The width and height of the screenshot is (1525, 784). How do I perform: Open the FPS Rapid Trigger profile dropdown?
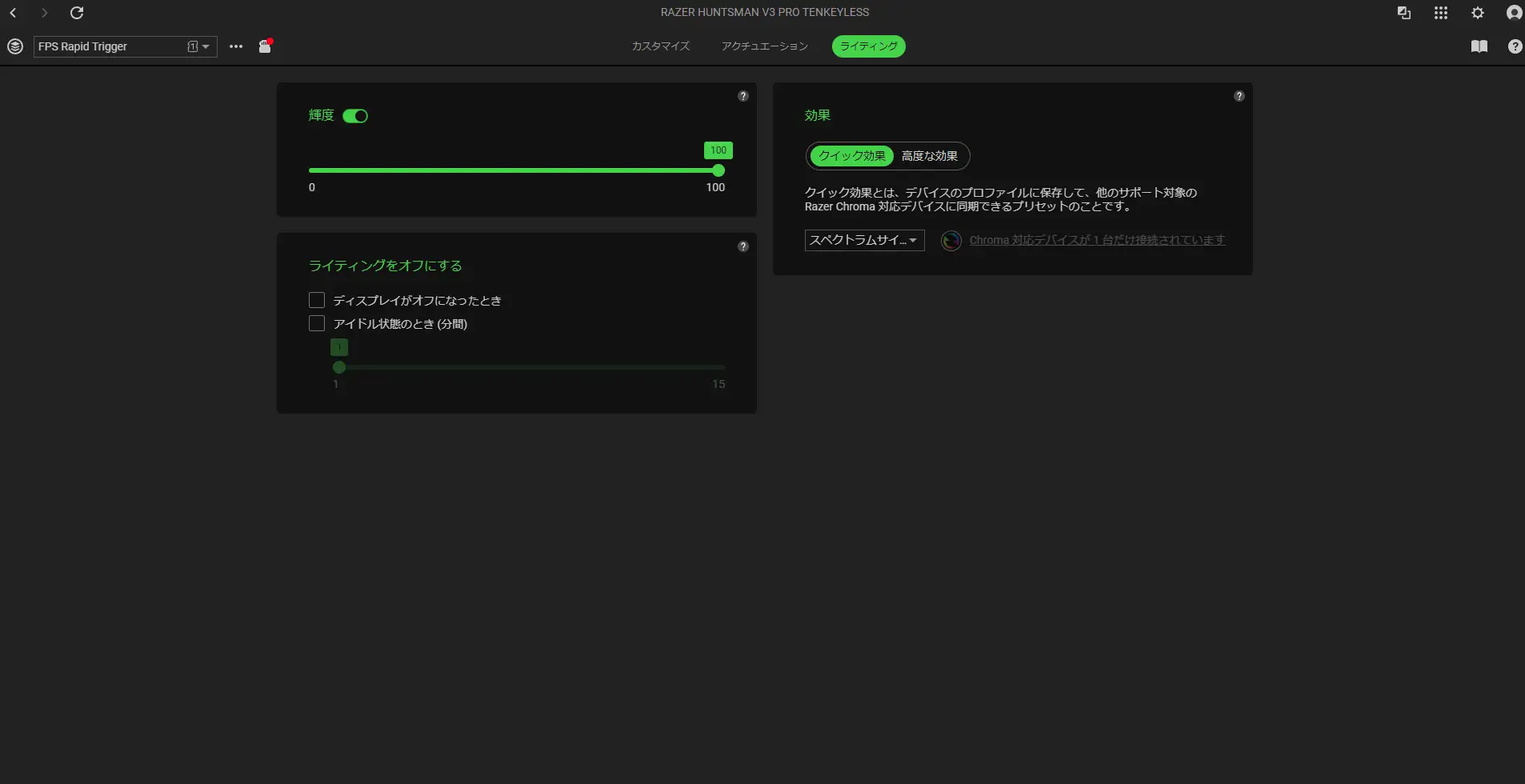click(126, 46)
